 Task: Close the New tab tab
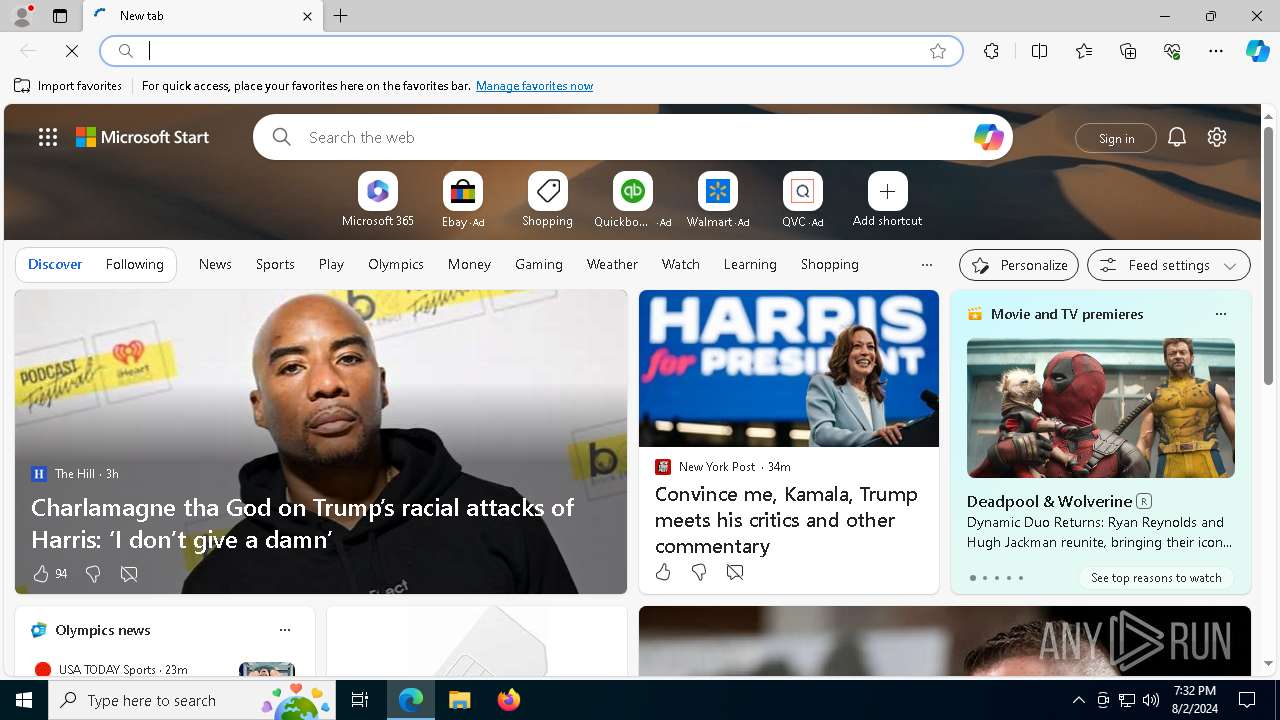click(307, 16)
